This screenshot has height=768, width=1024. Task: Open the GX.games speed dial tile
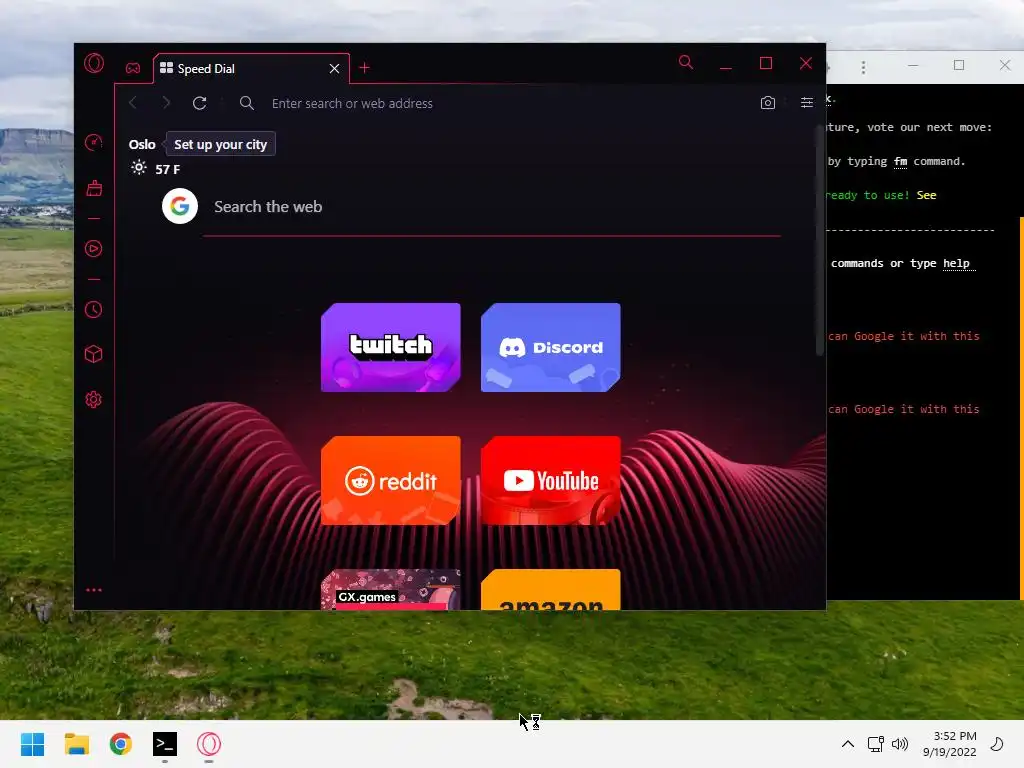[391, 590]
